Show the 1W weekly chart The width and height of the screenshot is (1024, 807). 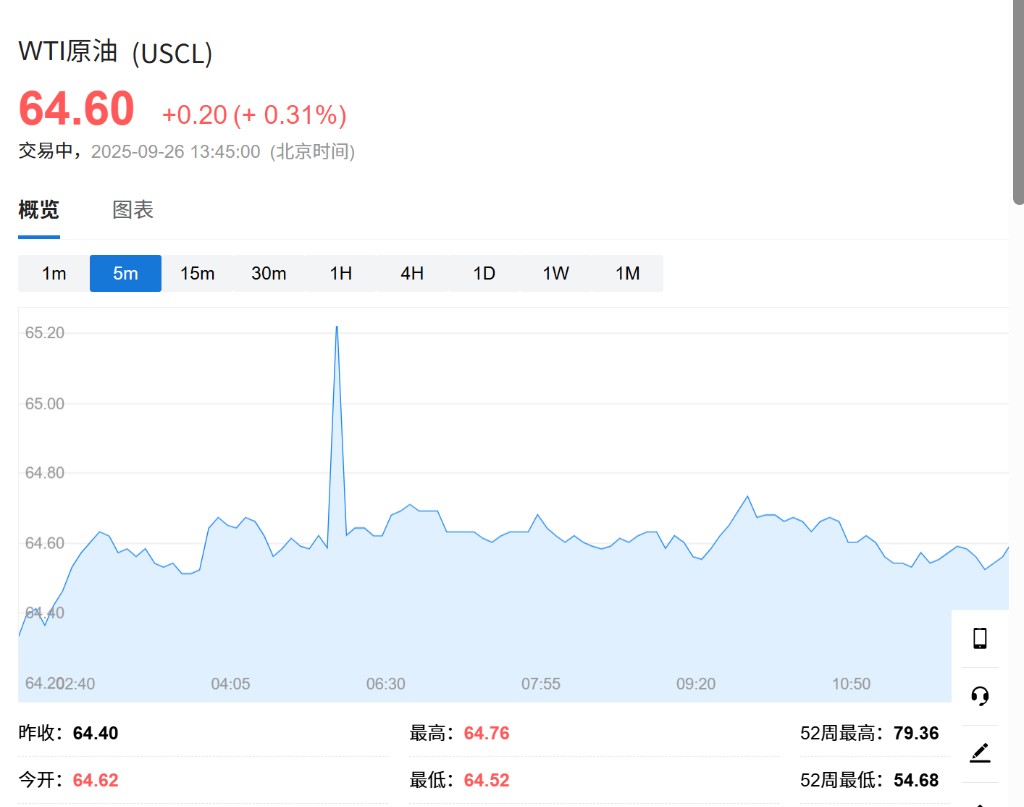(556, 273)
